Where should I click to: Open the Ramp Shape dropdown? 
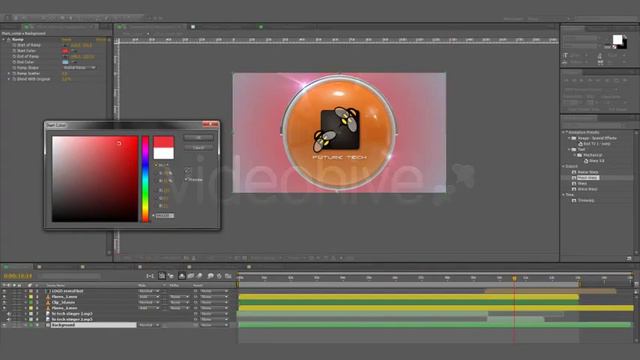click(x=79, y=68)
